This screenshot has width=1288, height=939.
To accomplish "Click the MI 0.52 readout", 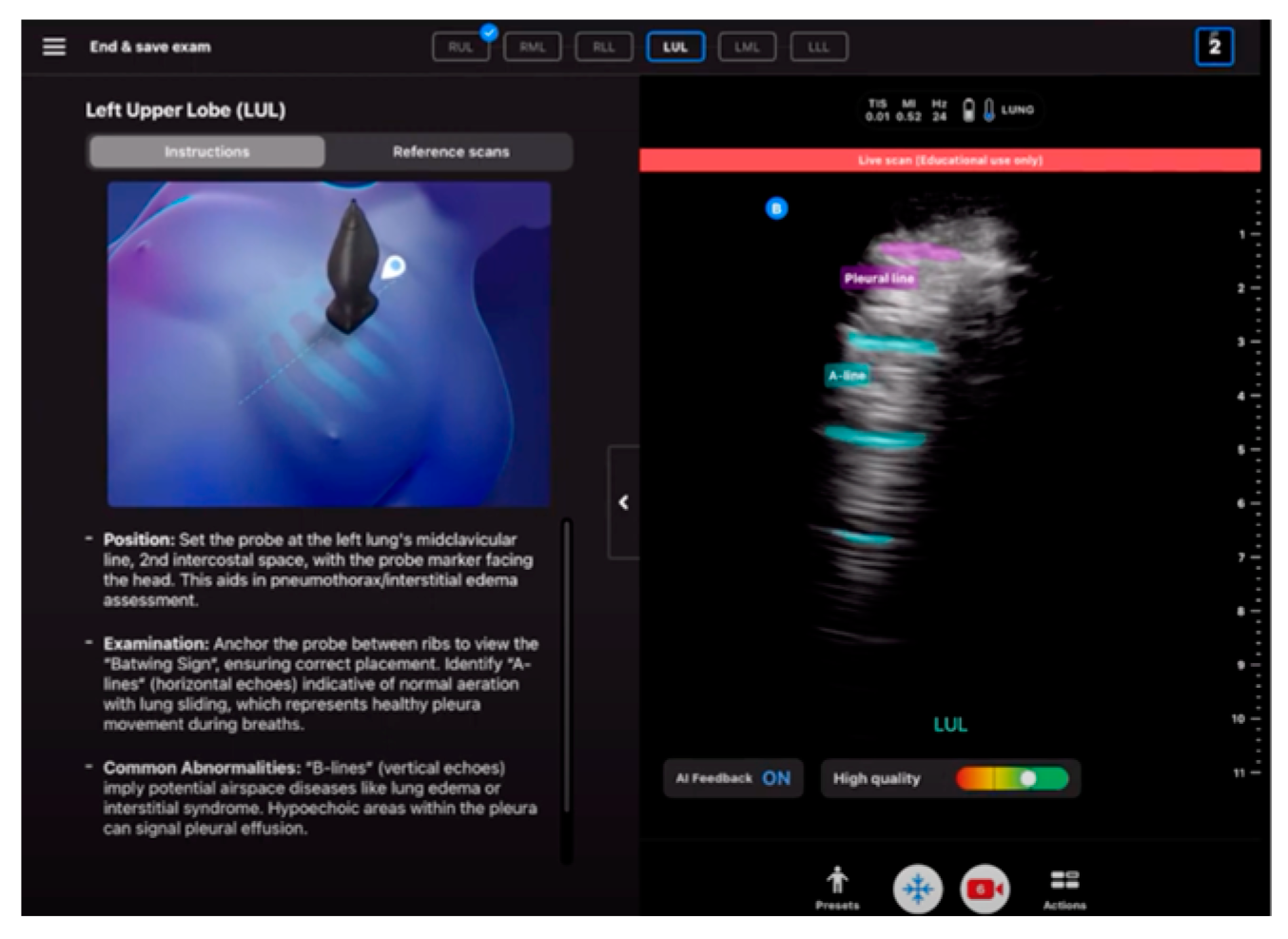I will pyautogui.click(x=908, y=109).
